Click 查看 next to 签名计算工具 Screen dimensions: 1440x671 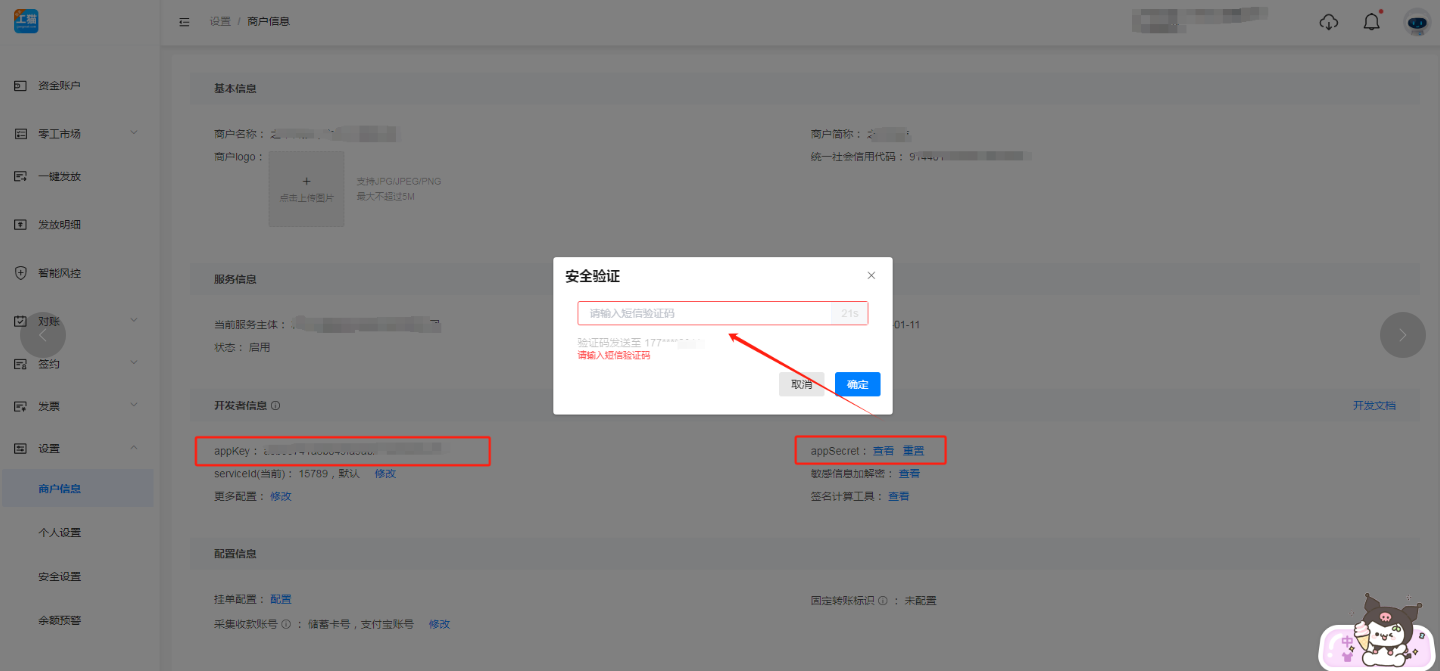click(x=898, y=496)
